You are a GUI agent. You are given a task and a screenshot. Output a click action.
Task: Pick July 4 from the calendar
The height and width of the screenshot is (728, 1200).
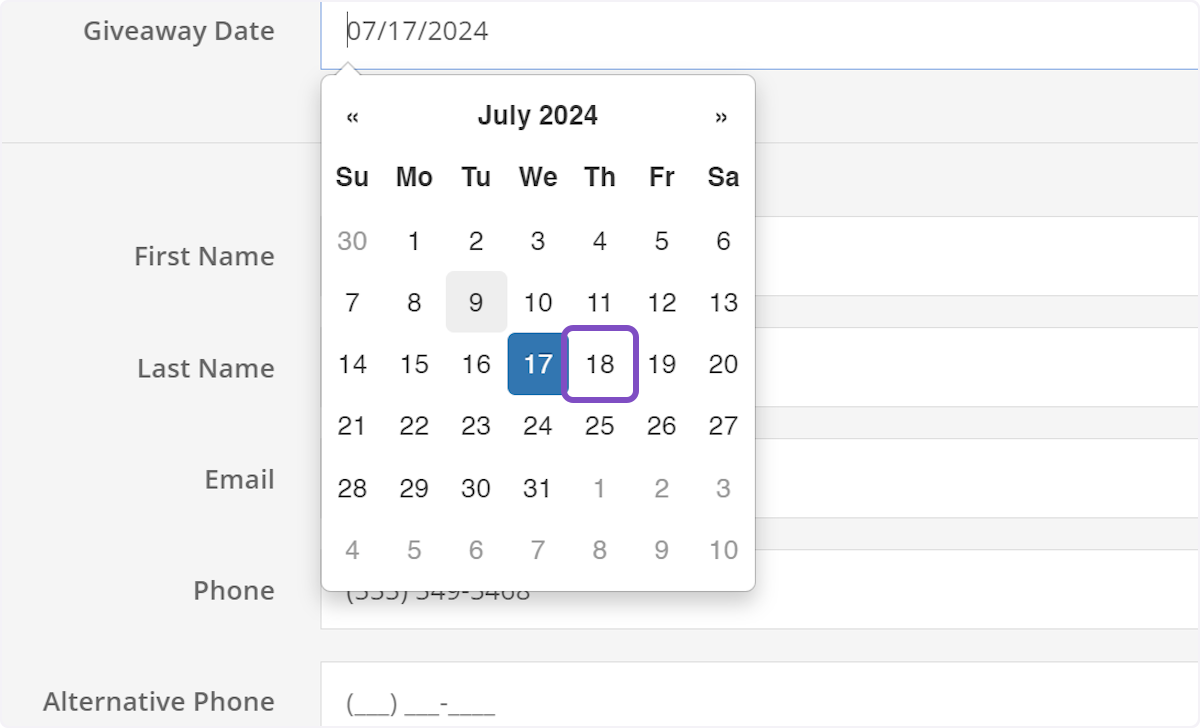pyautogui.click(x=599, y=240)
